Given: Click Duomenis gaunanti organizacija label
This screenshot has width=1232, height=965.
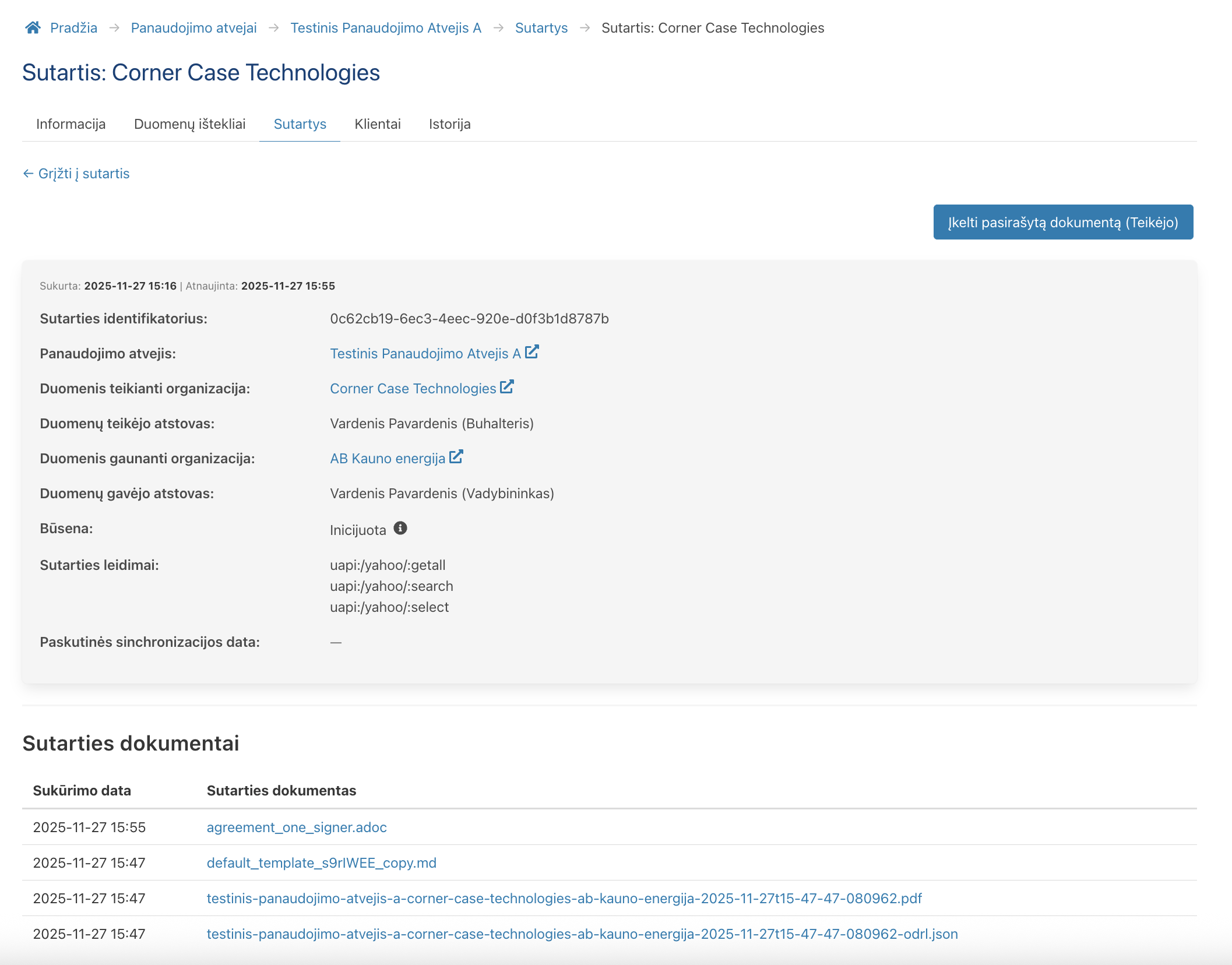Looking at the screenshot, I should click(x=147, y=459).
